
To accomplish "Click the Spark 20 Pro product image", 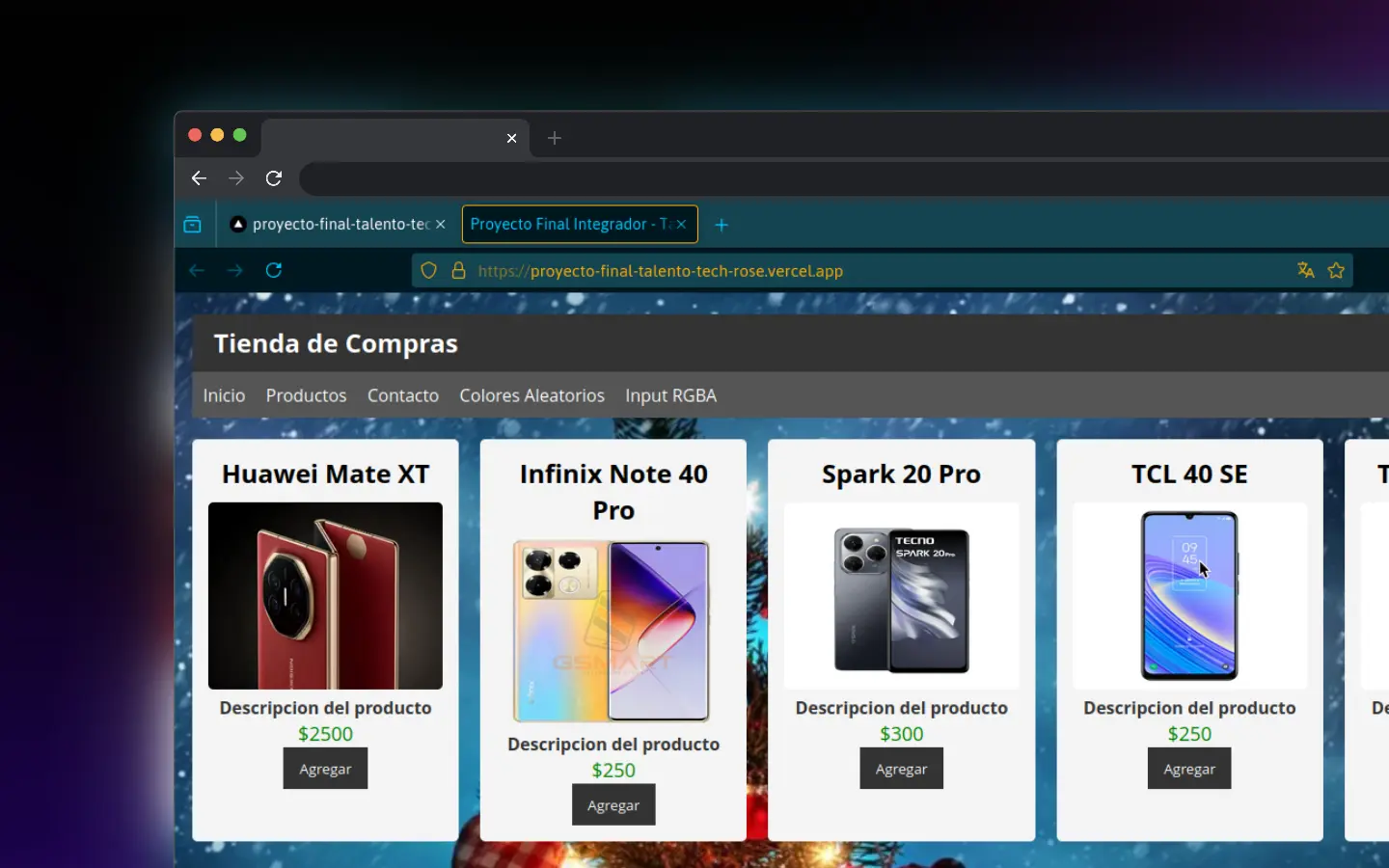I will pyautogui.click(x=902, y=596).
